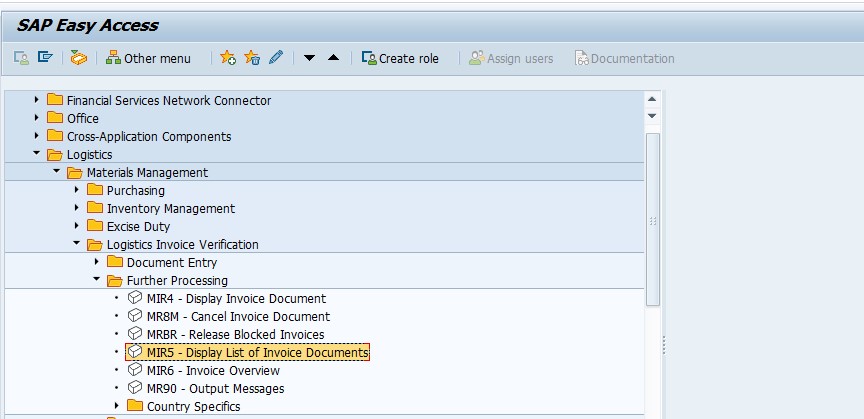Select the Office folder icon
This screenshot has width=864, height=419.
pyautogui.click(x=55, y=117)
